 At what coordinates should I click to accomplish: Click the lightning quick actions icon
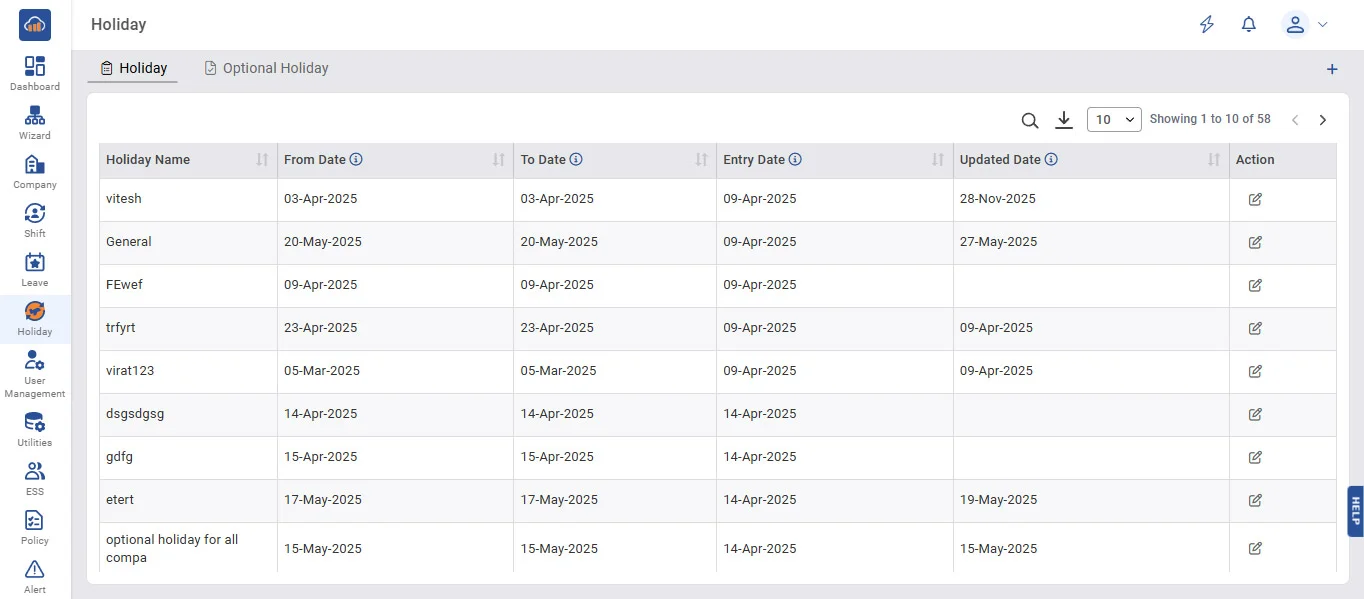click(x=1207, y=25)
